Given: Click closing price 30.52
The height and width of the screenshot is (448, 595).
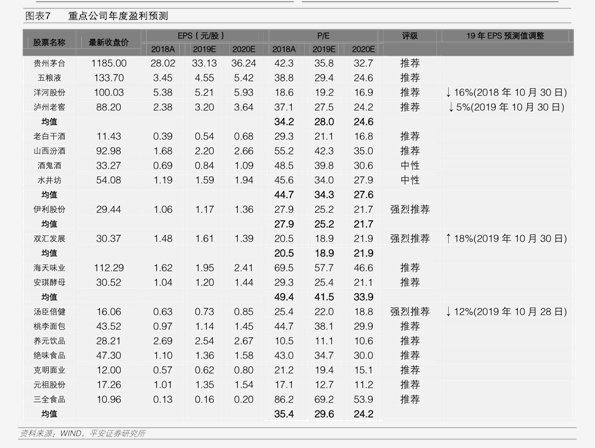Looking at the screenshot, I should [x=109, y=283].
